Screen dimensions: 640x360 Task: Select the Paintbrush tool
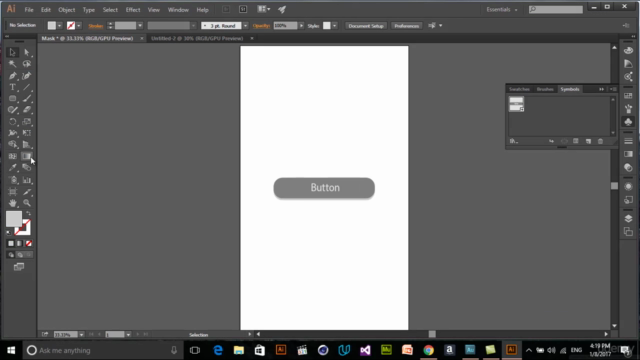(27, 98)
